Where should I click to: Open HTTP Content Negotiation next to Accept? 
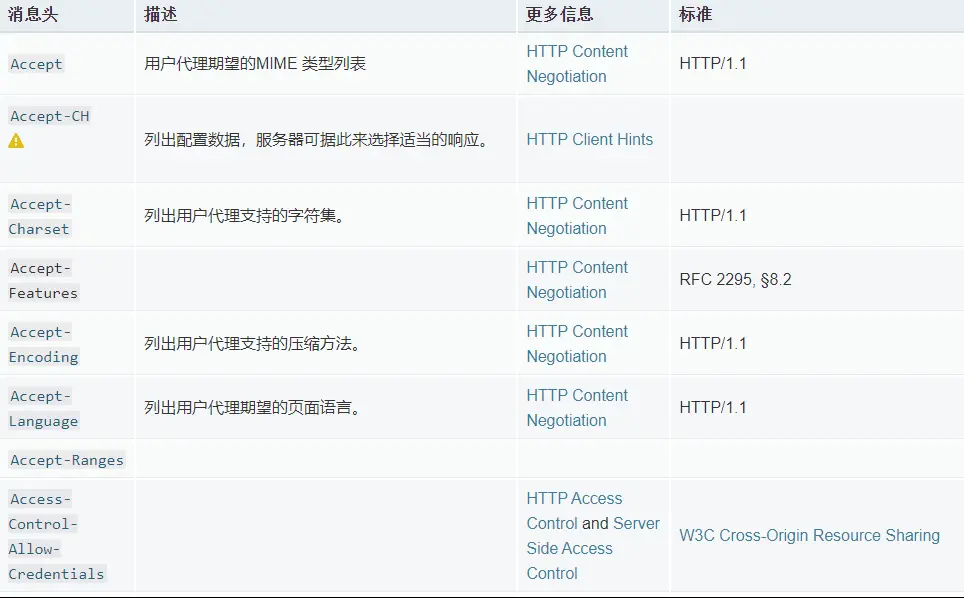pos(577,64)
